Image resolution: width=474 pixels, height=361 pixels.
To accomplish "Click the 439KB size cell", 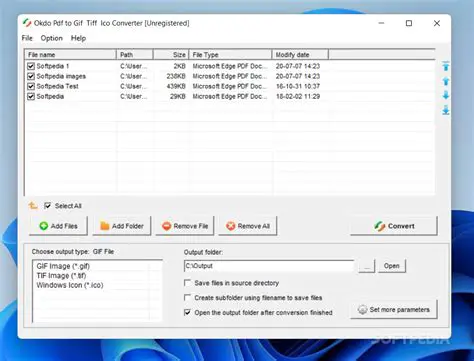I will click(176, 86).
